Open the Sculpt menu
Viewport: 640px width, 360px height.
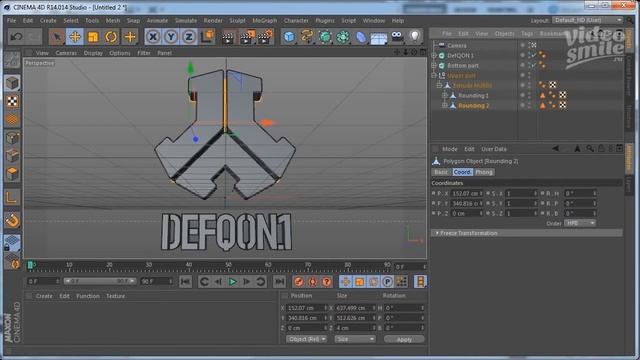(237, 20)
